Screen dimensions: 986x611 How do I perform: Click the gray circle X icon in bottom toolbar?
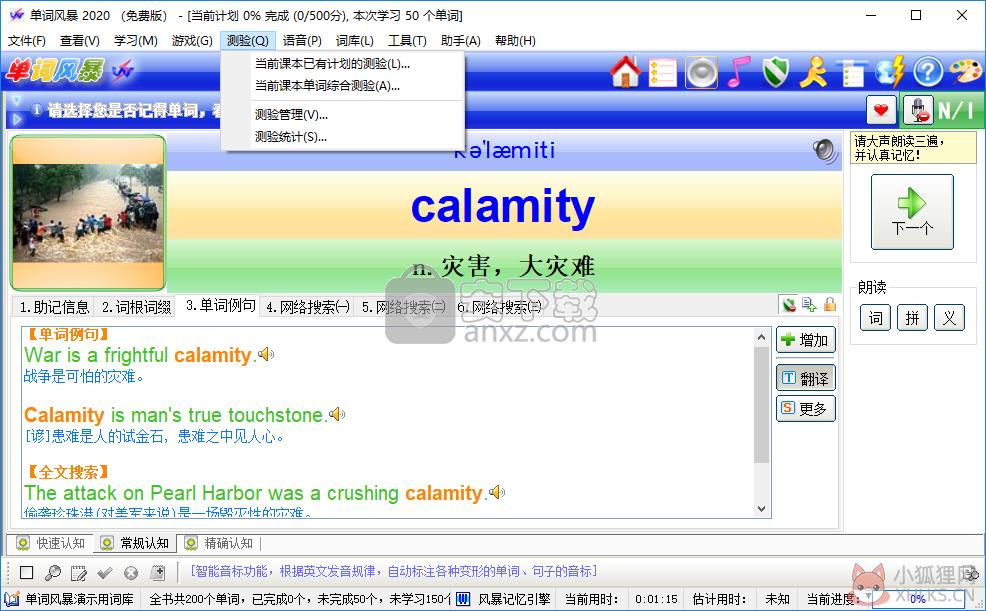point(131,573)
